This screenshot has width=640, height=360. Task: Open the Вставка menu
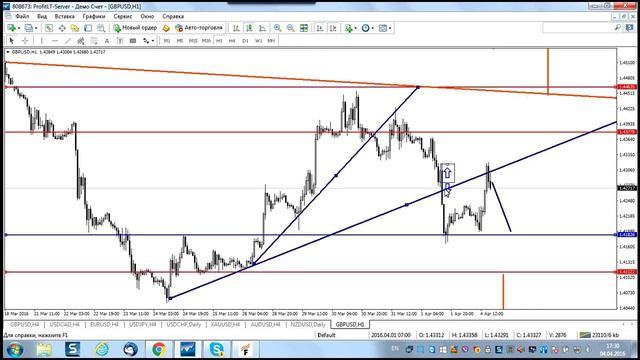[x=64, y=16]
